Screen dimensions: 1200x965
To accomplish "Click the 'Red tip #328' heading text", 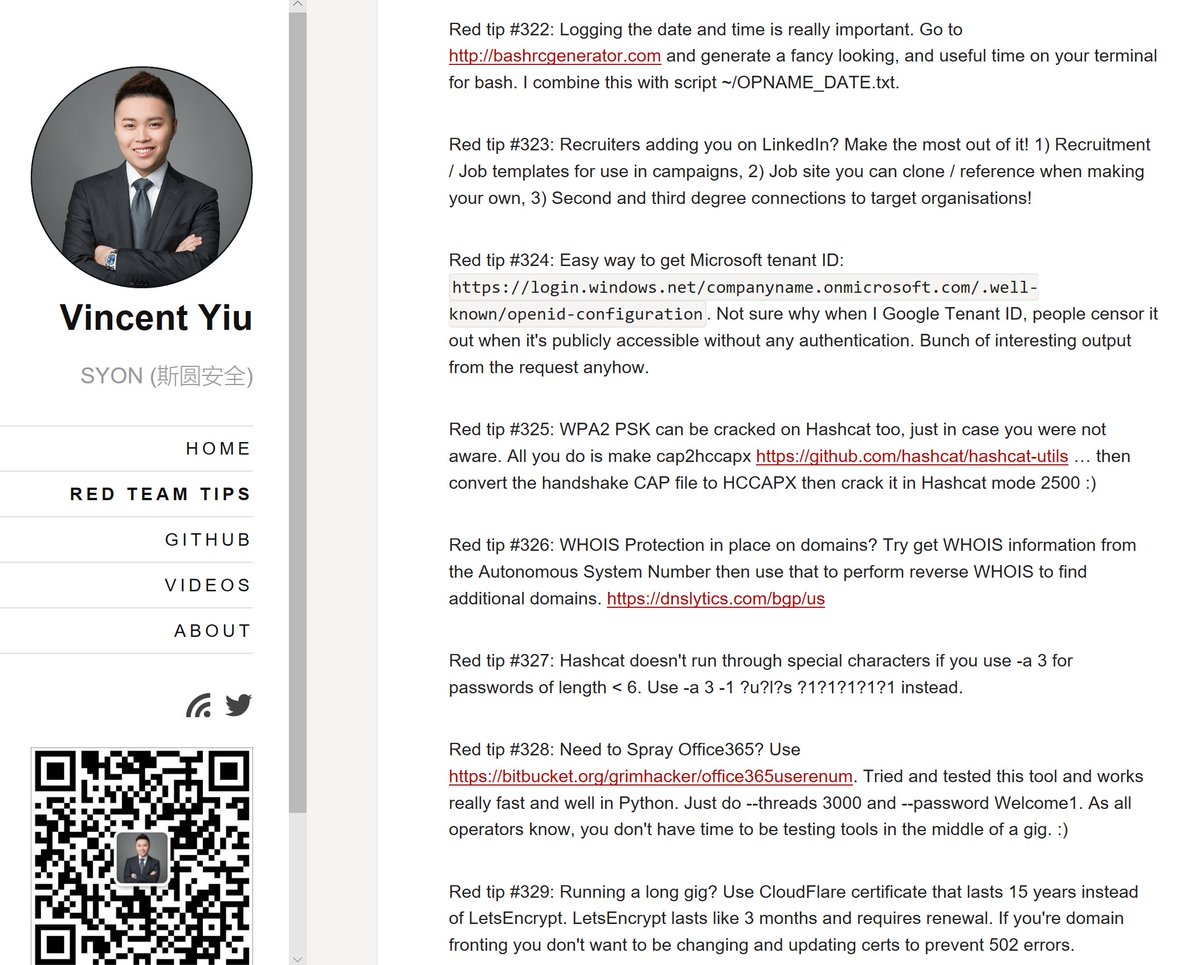I will point(625,749).
